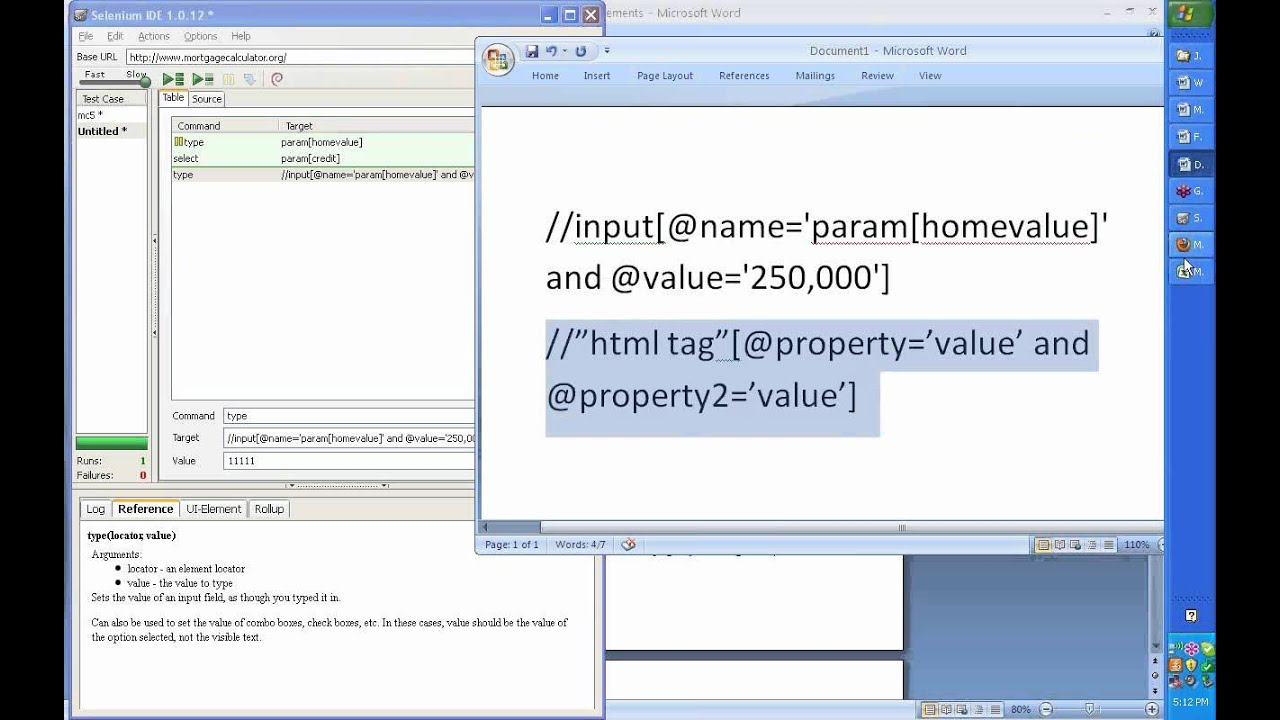Open taskbar item with flower icon labeled G

[x=1190, y=191]
